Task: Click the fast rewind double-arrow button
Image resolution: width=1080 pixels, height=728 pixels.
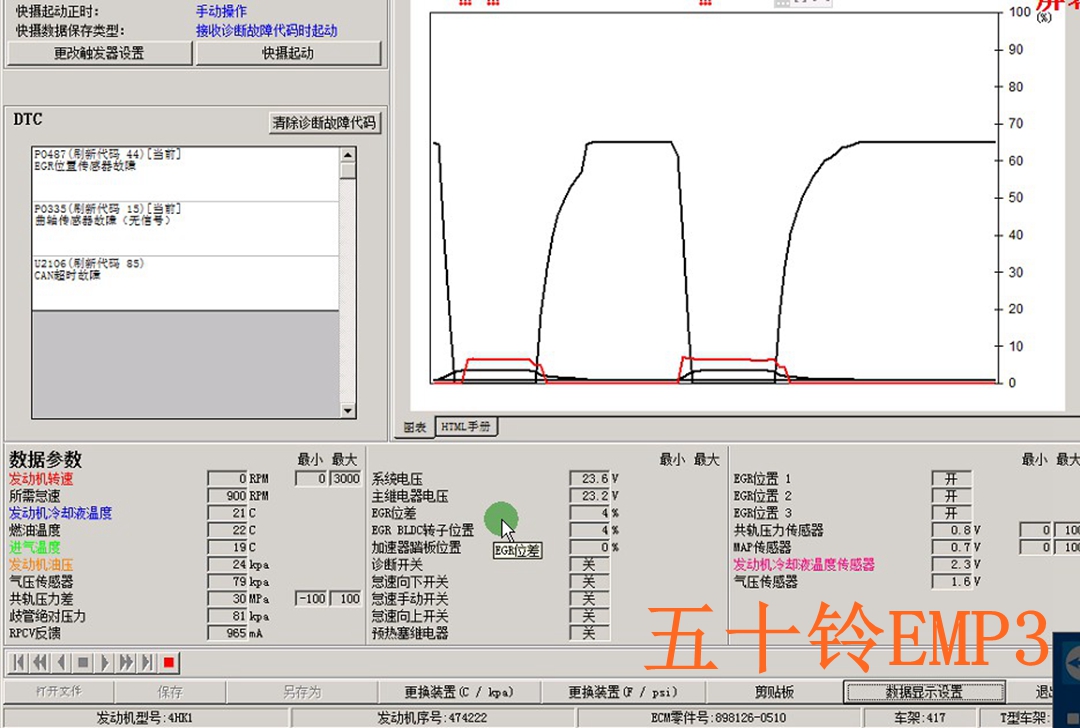Action: pos(40,663)
